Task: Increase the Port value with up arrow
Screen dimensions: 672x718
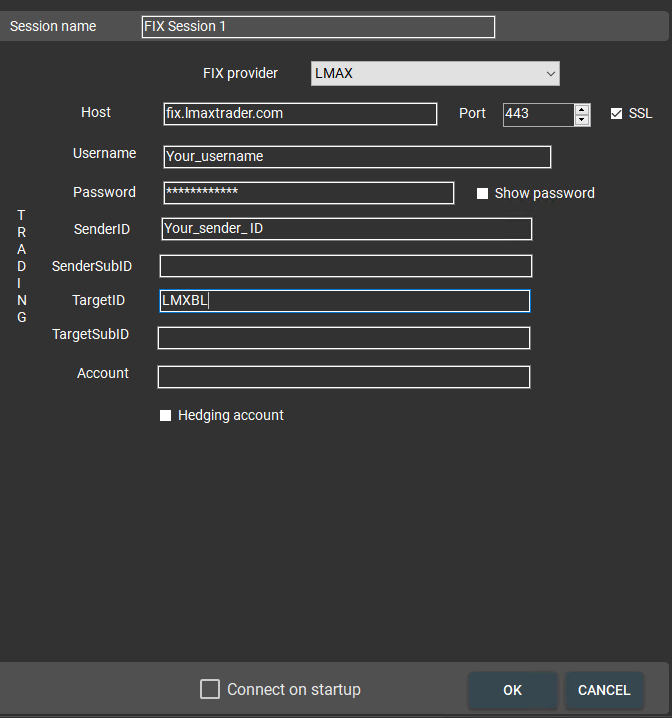Action: tap(582, 109)
